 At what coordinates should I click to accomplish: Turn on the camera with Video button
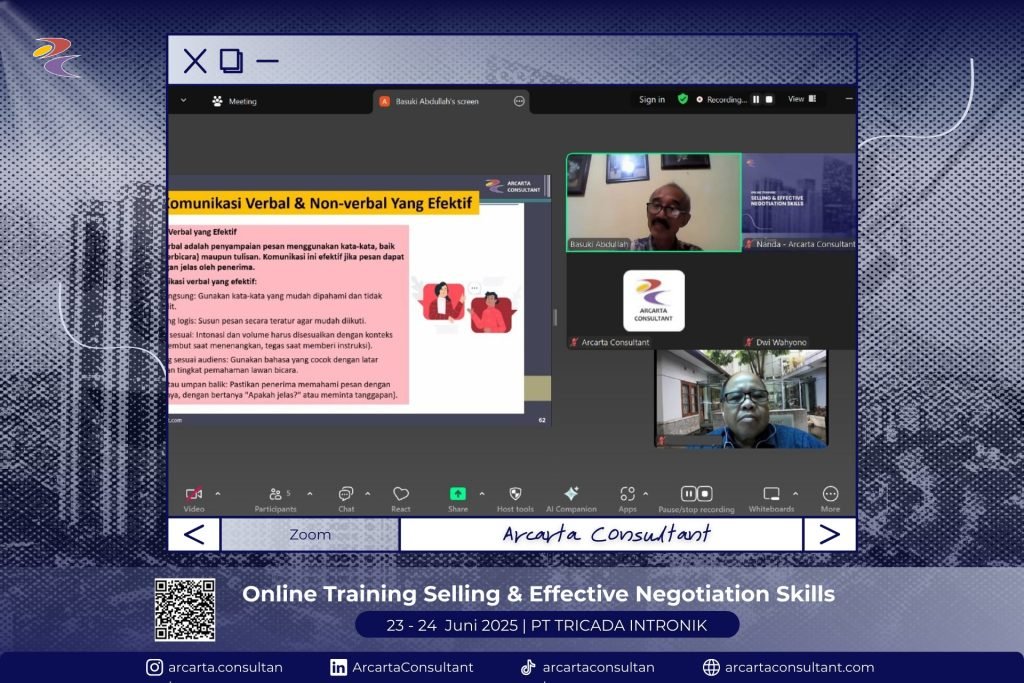pyautogui.click(x=194, y=494)
